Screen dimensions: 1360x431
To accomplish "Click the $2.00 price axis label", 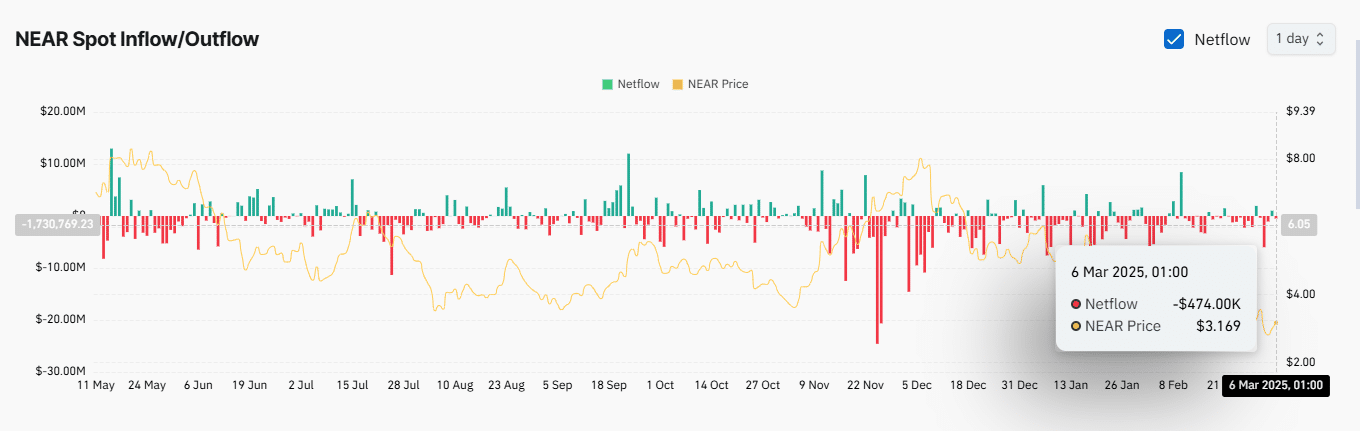I will click(x=1299, y=362).
